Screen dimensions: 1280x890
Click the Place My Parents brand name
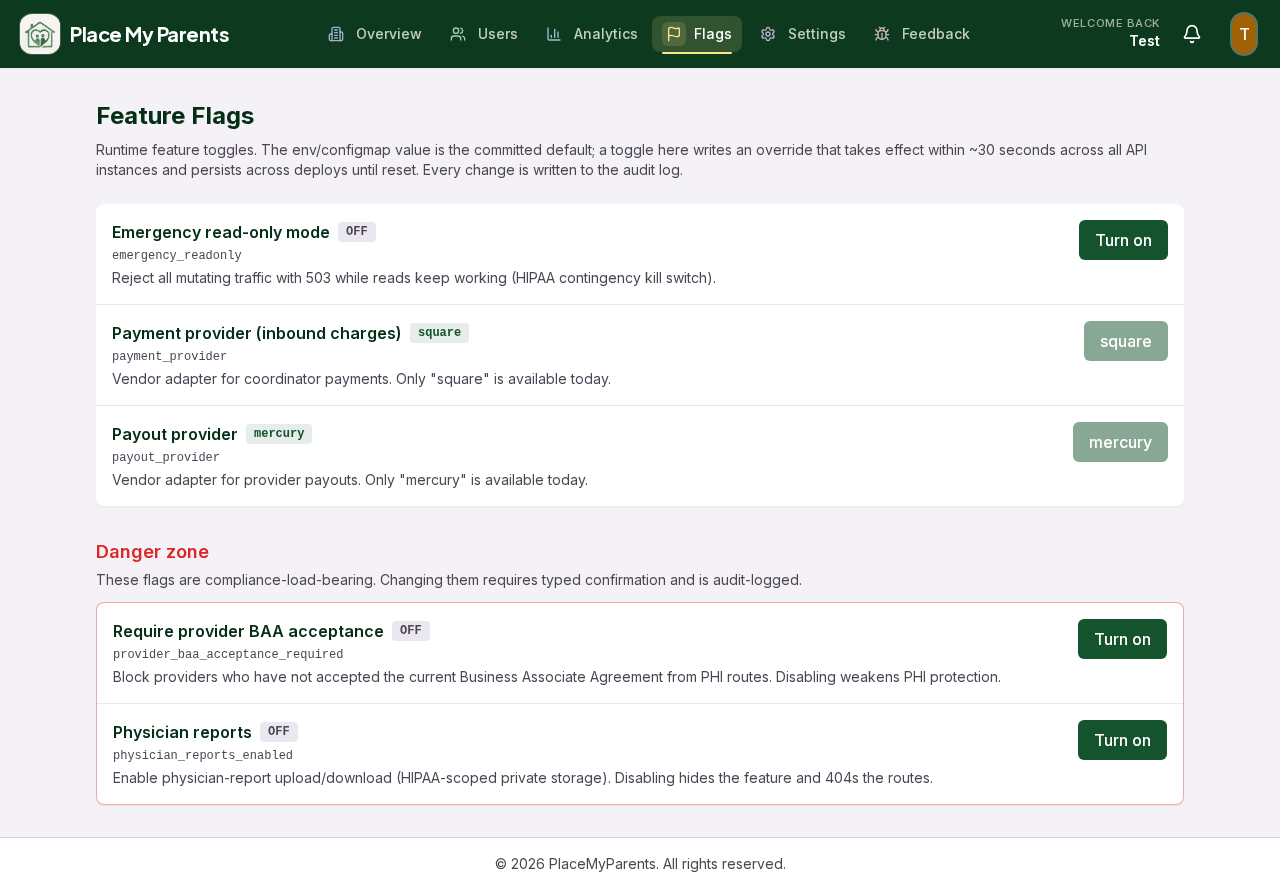(x=150, y=34)
